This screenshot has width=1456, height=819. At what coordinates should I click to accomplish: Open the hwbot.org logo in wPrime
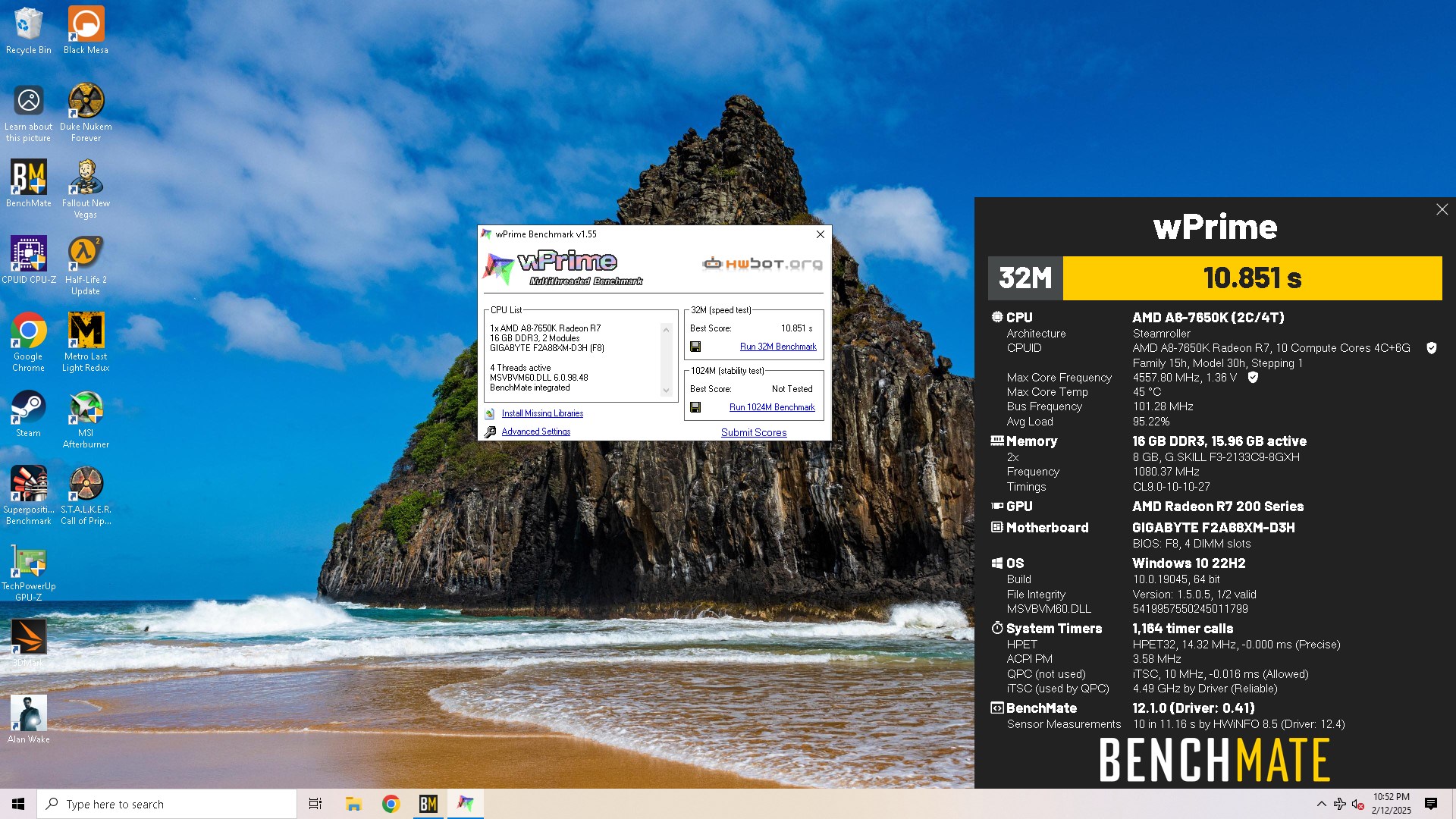click(x=762, y=264)
